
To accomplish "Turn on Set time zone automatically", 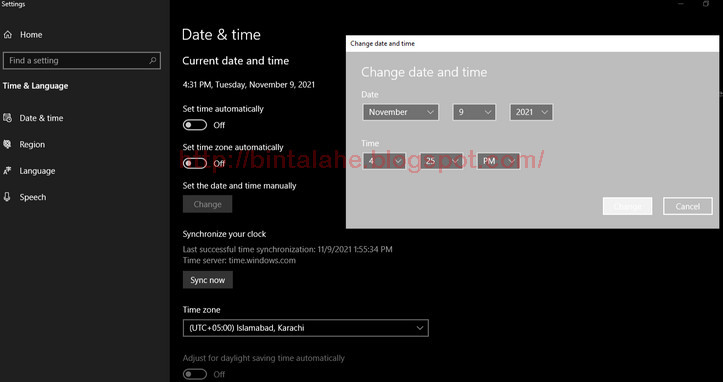I will click(195, 163).
